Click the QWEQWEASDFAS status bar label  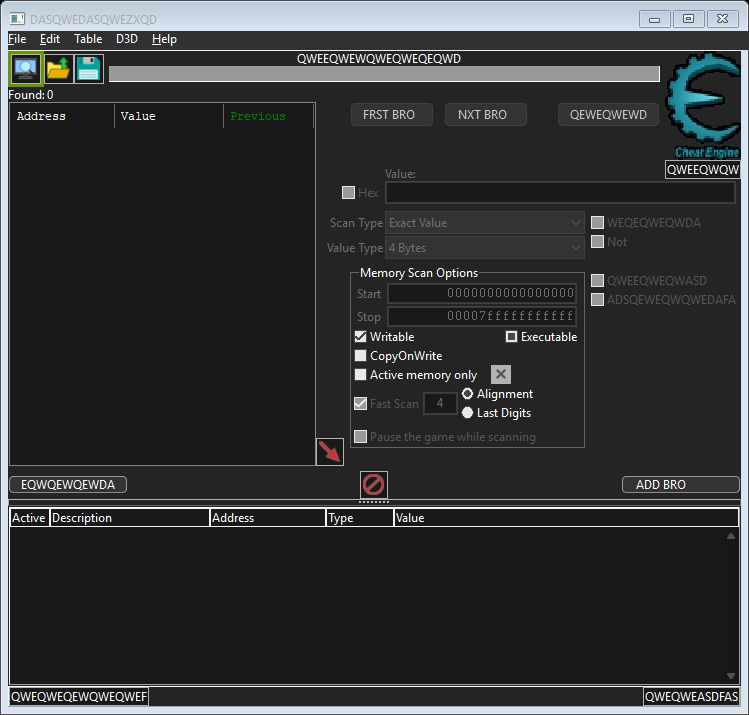(x=691, y=696)
